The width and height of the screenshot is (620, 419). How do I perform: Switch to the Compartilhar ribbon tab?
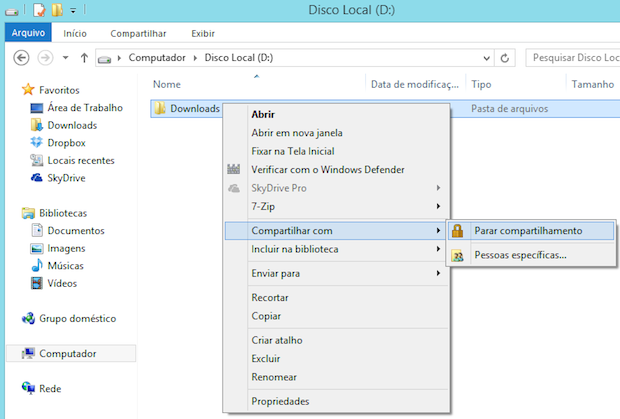[138, 33]
